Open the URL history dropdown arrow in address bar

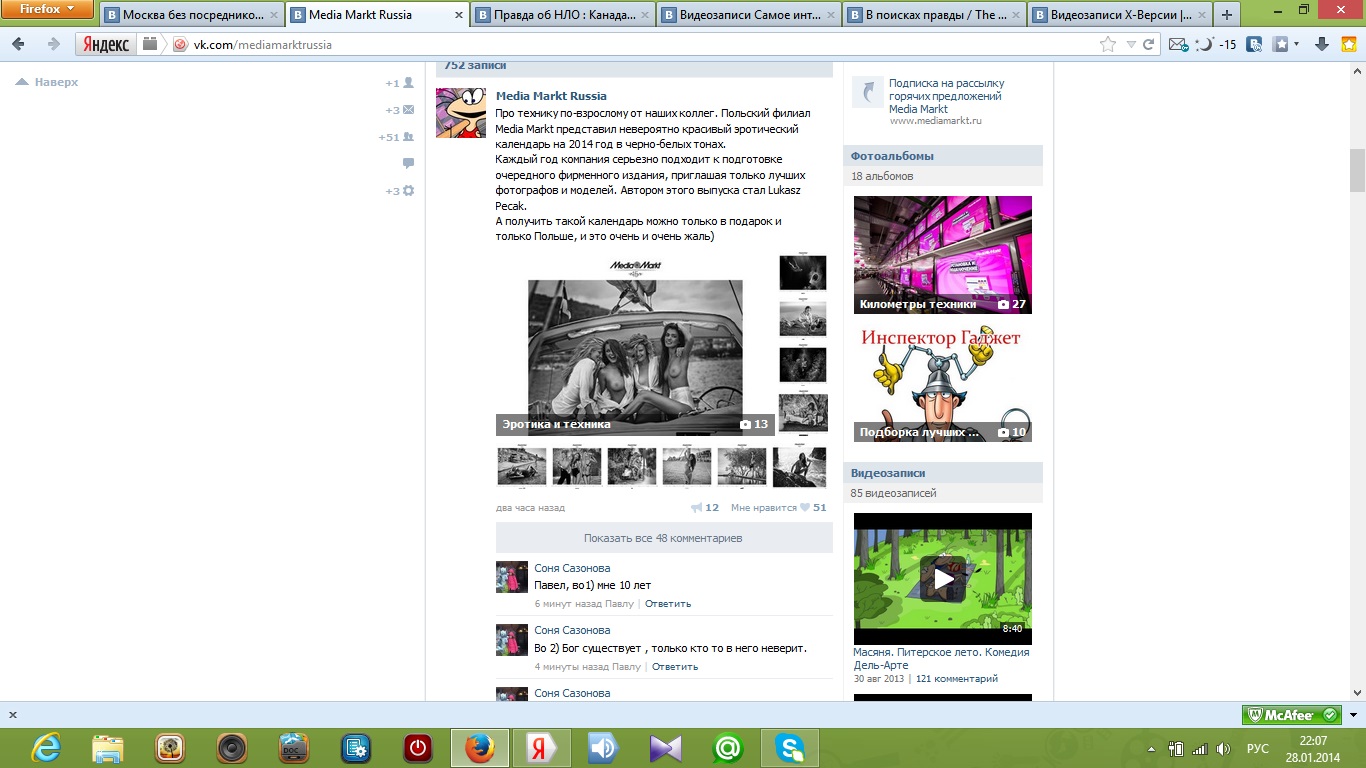click(1131, 44)
